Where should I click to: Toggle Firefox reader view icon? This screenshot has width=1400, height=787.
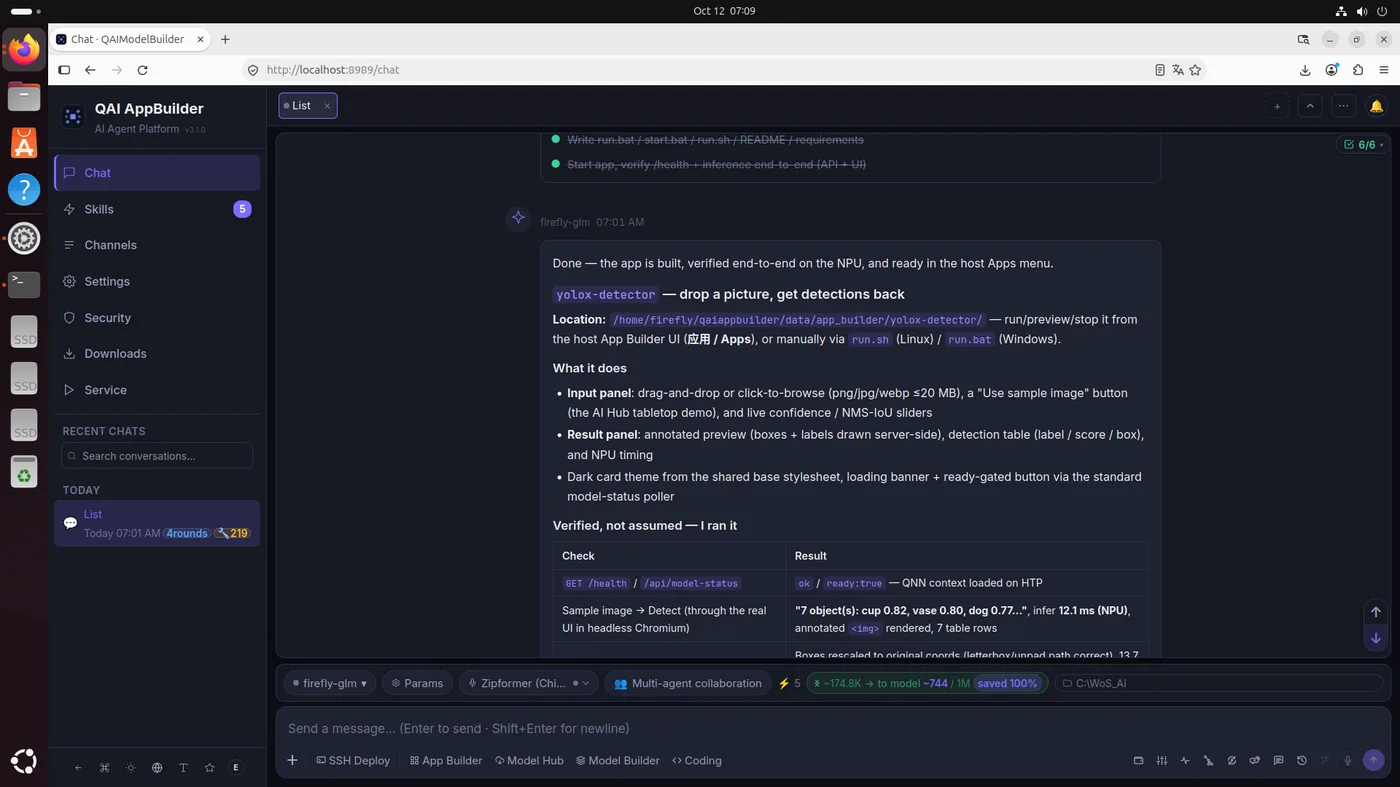(1159, 70)
